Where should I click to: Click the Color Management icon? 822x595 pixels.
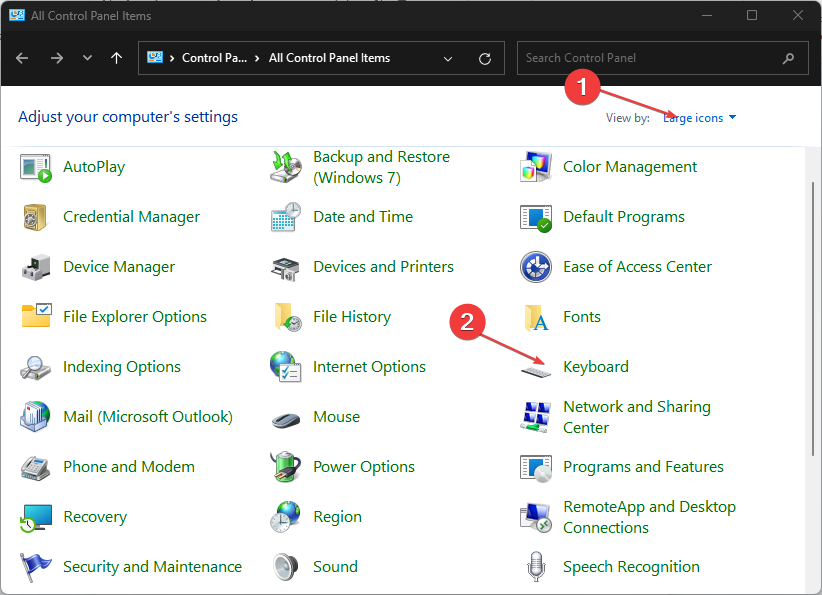pos(536,167)
